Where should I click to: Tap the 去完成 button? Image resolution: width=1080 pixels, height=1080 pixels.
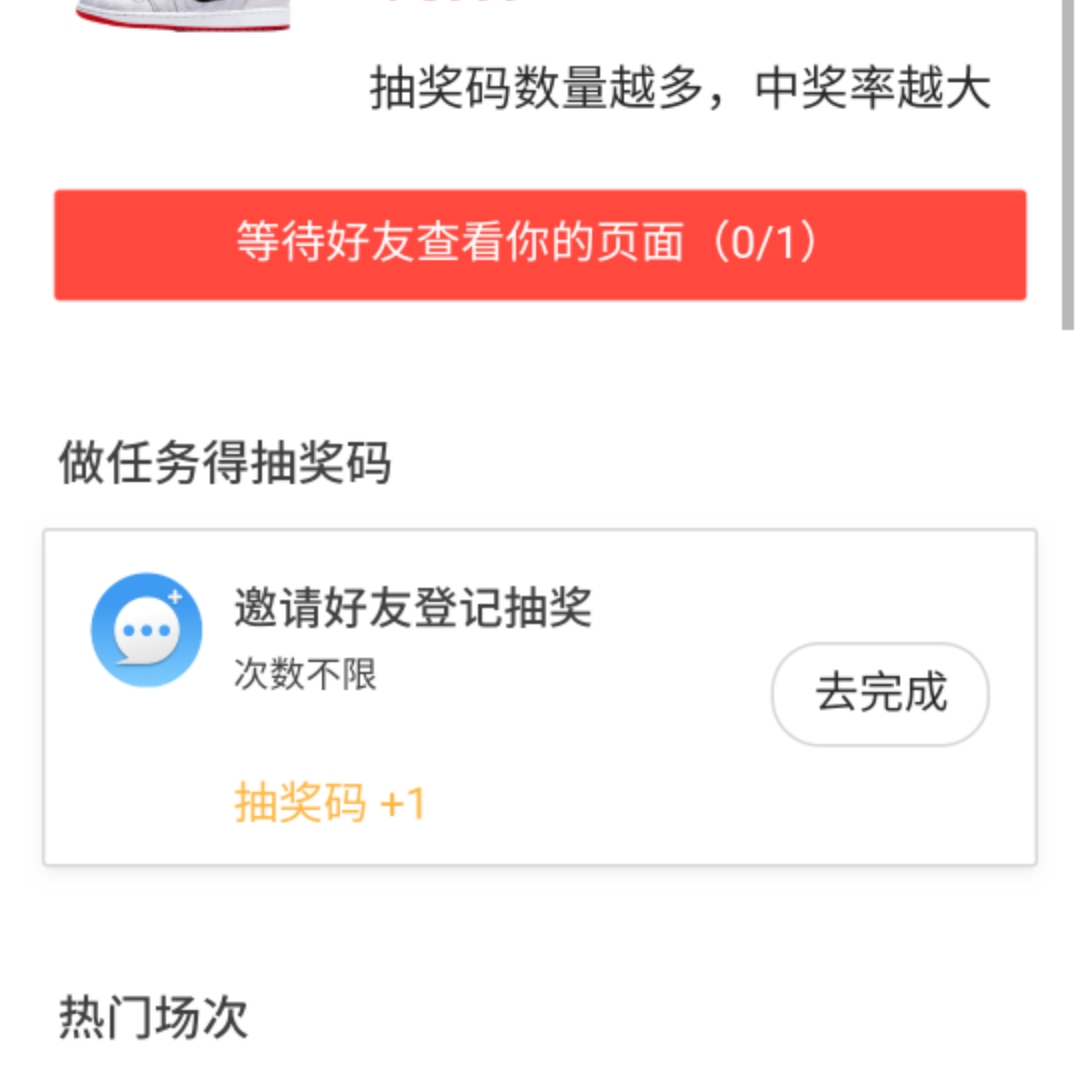tap(880, 694)
